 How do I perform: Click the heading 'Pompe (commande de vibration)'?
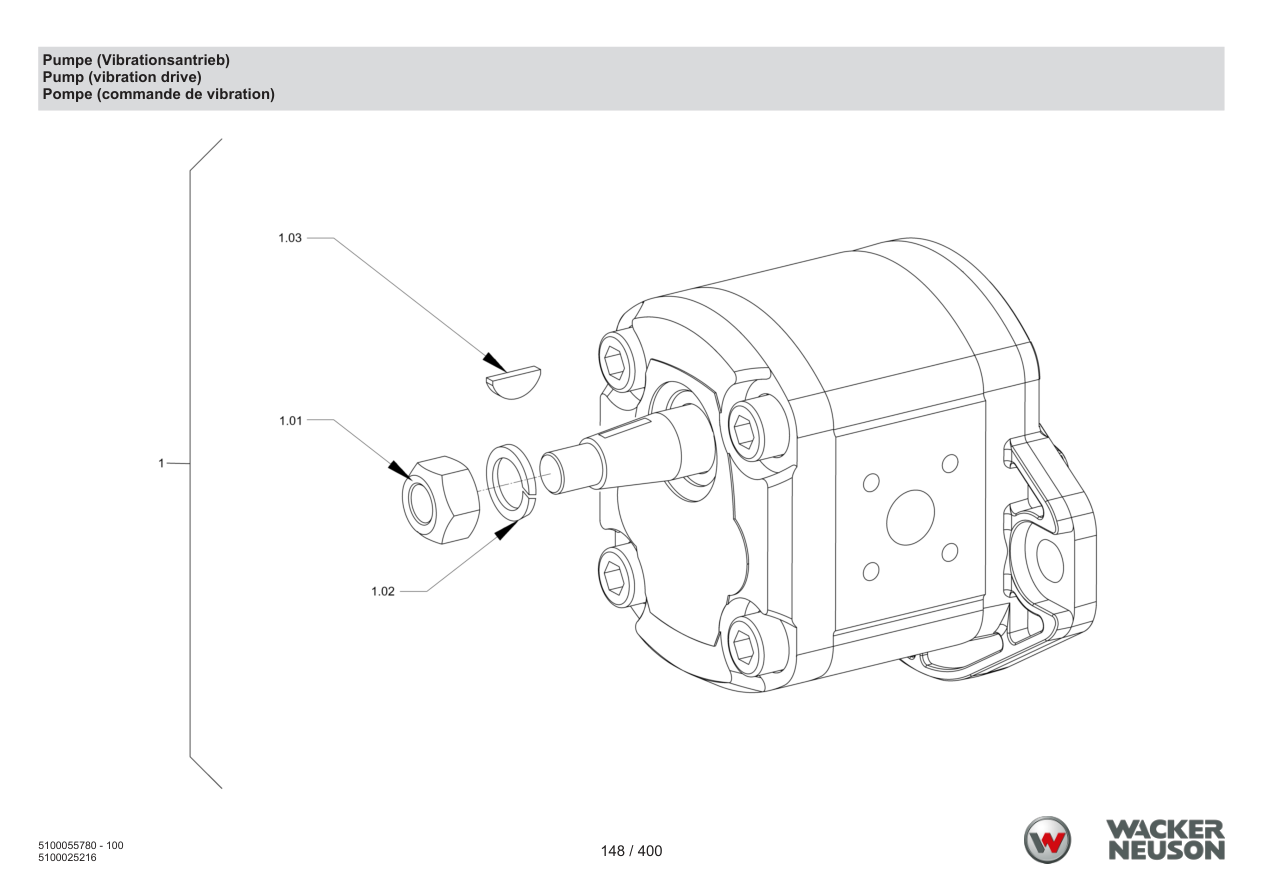pyautogui.click(x=158, y=94)
